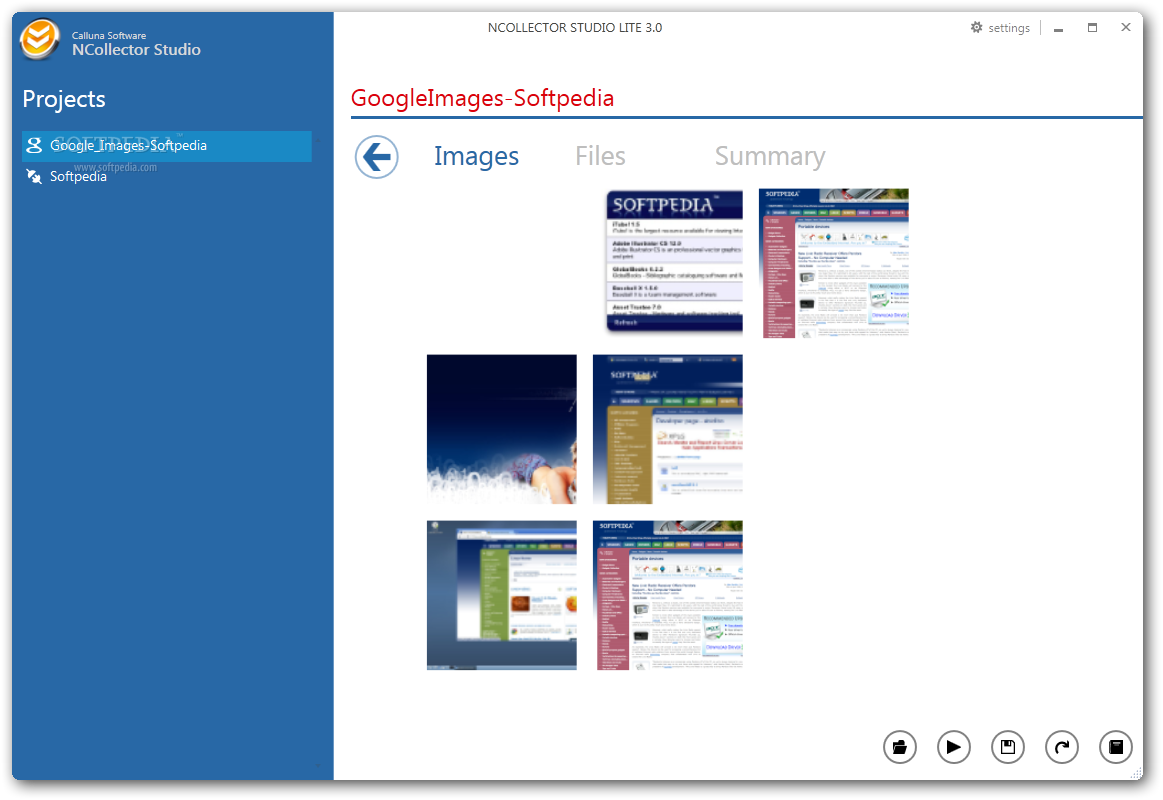Image resolution: width=1163 pixels, height=800 pixels.
Task: Click the GoogleImages-Softpedia red heading
Action: [482, 98]
